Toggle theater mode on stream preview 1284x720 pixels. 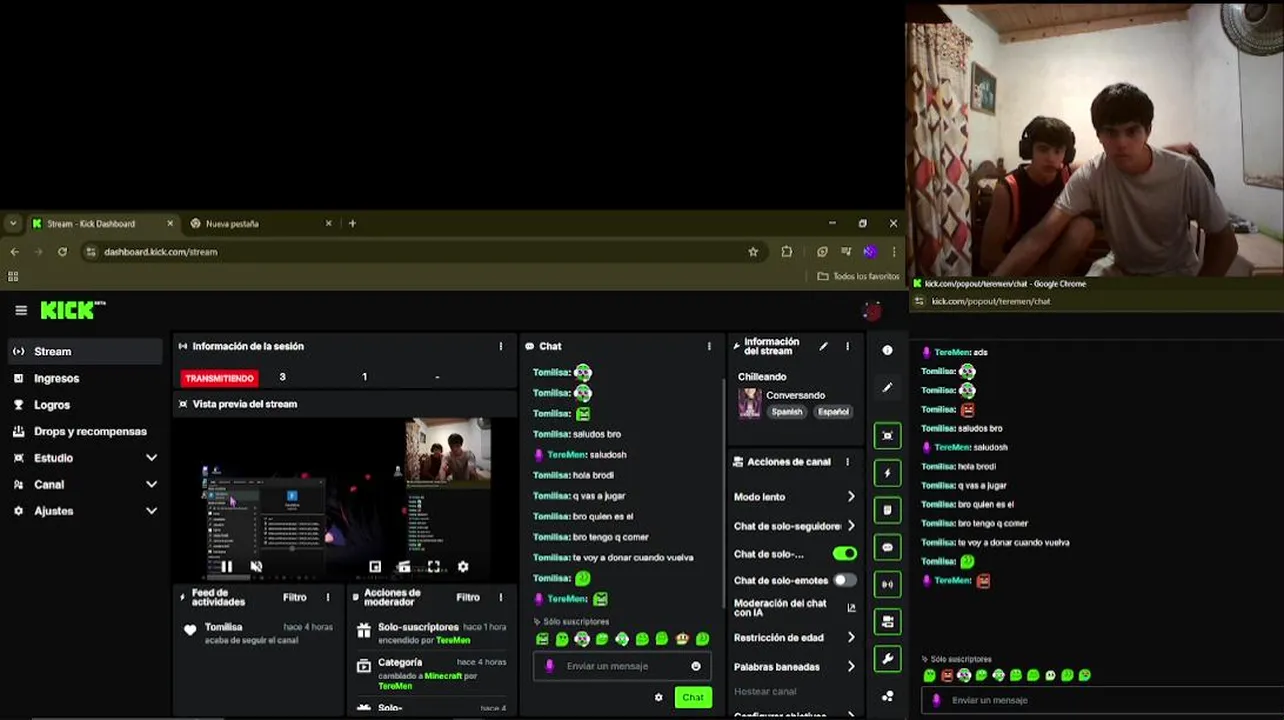[404, 567]
